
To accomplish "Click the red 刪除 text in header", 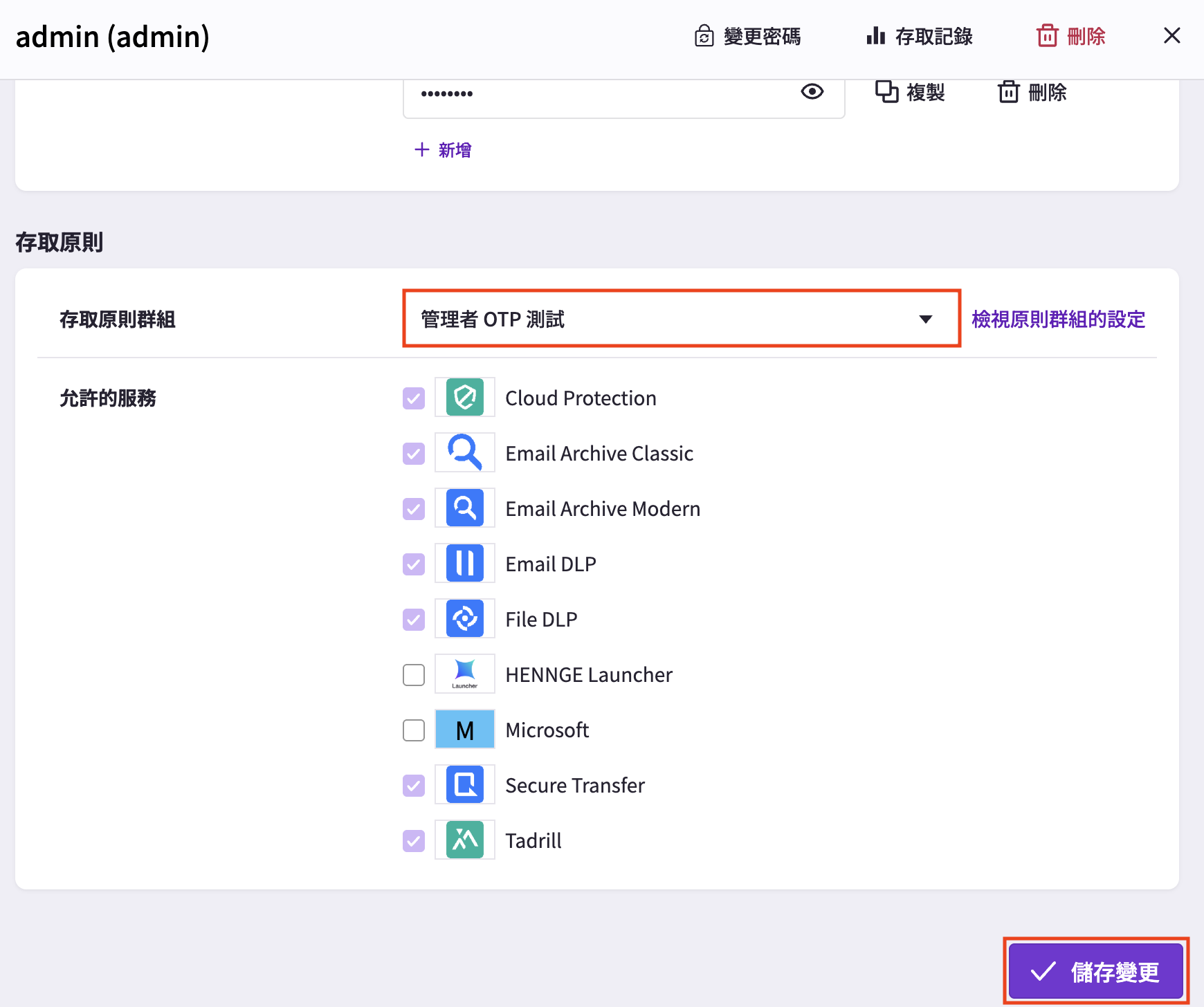I will (1086, 36).
